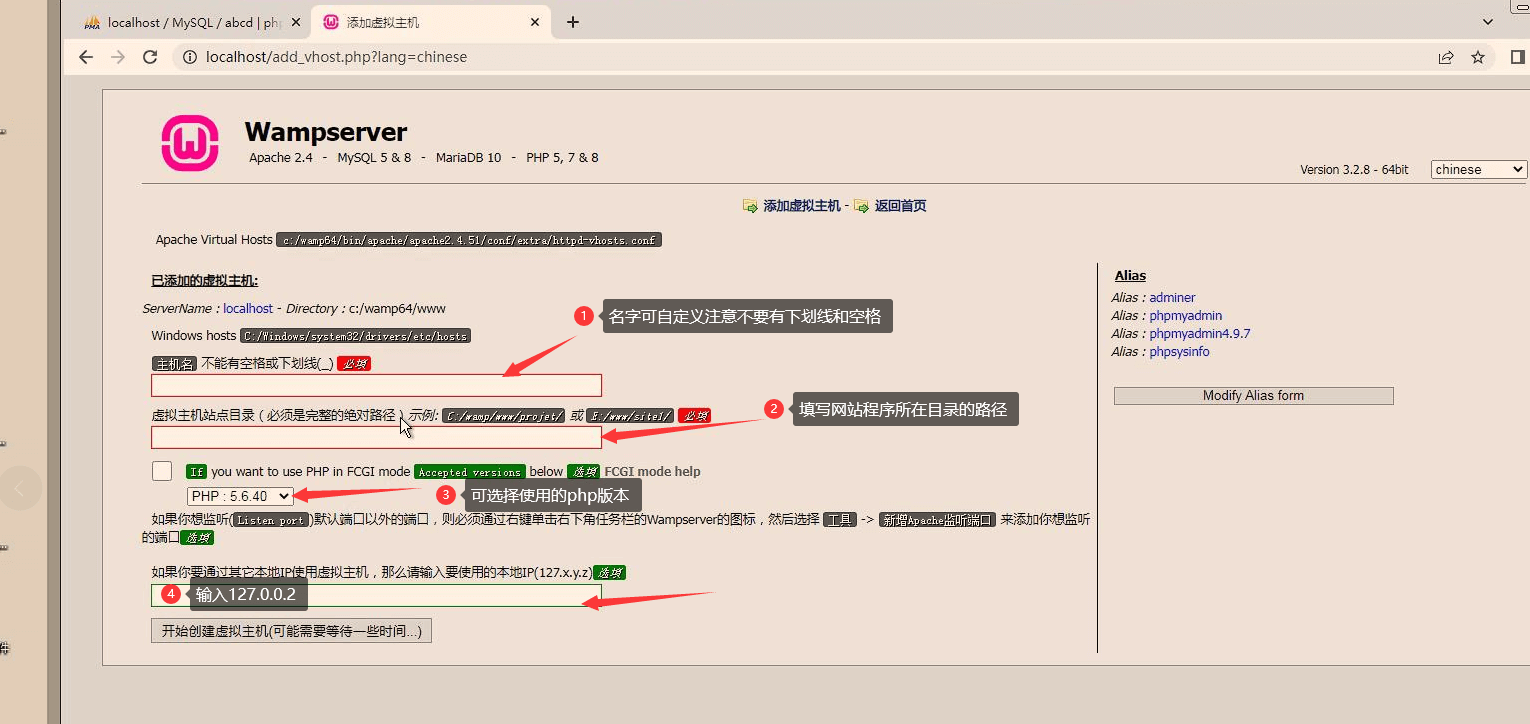Open a new browser tab
This screenshot has height=724, width=1530.
click(573, 22)
